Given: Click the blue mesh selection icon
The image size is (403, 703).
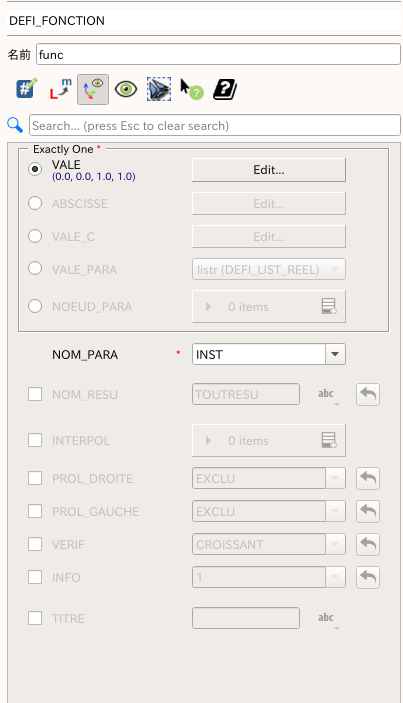Looking at the screenshot, I should coord(159,89).
